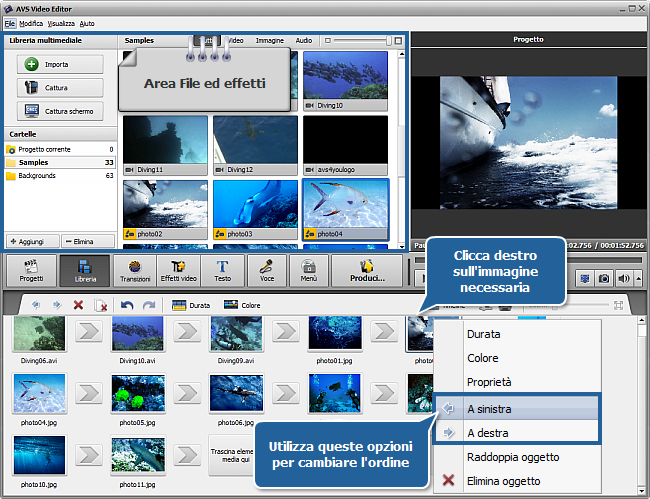Screen dimensions: 650x499
Task: Open the Effetti video panel
Action: tap(179, 271)
